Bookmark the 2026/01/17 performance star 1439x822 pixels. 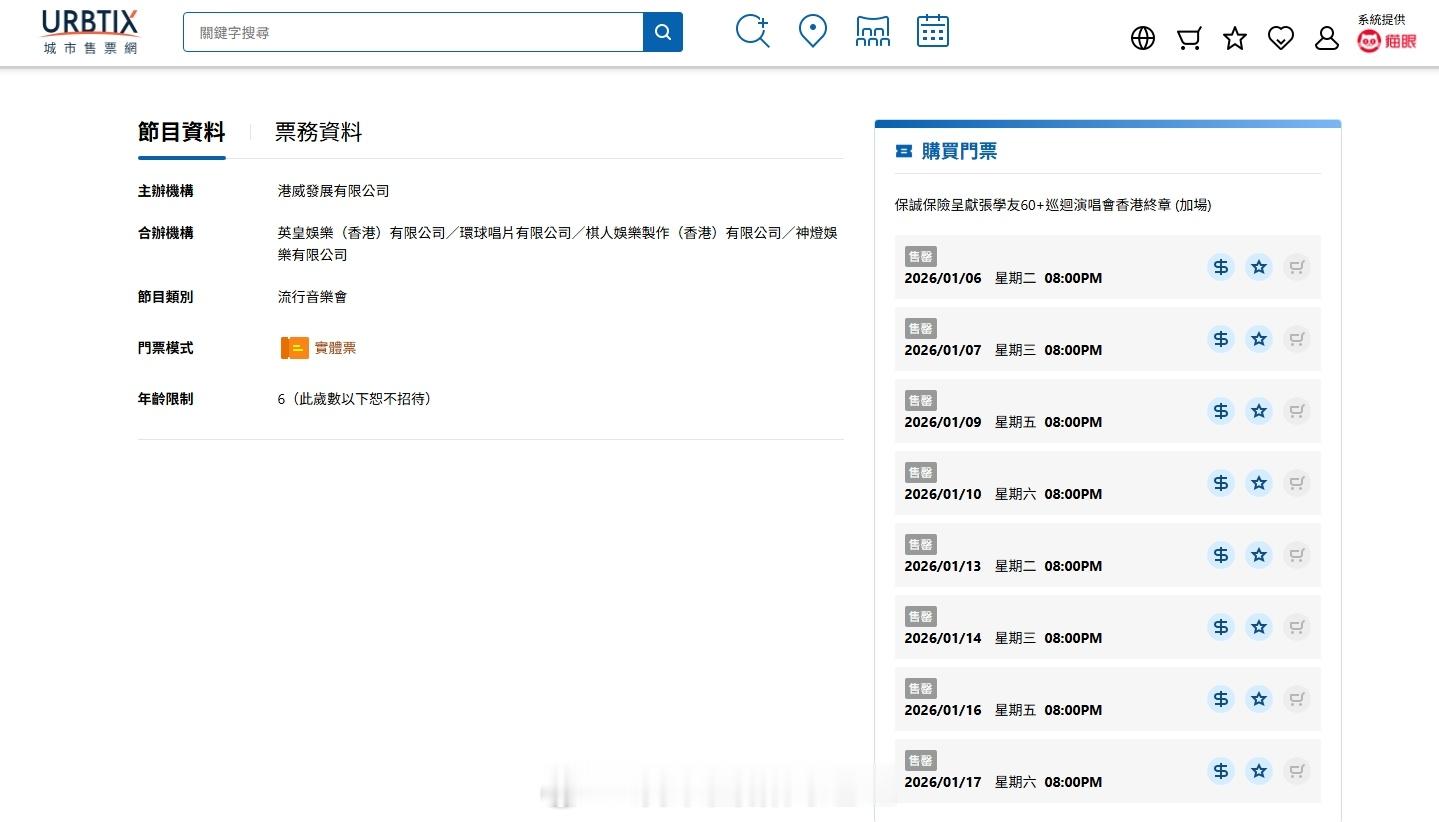(1259, 771)
